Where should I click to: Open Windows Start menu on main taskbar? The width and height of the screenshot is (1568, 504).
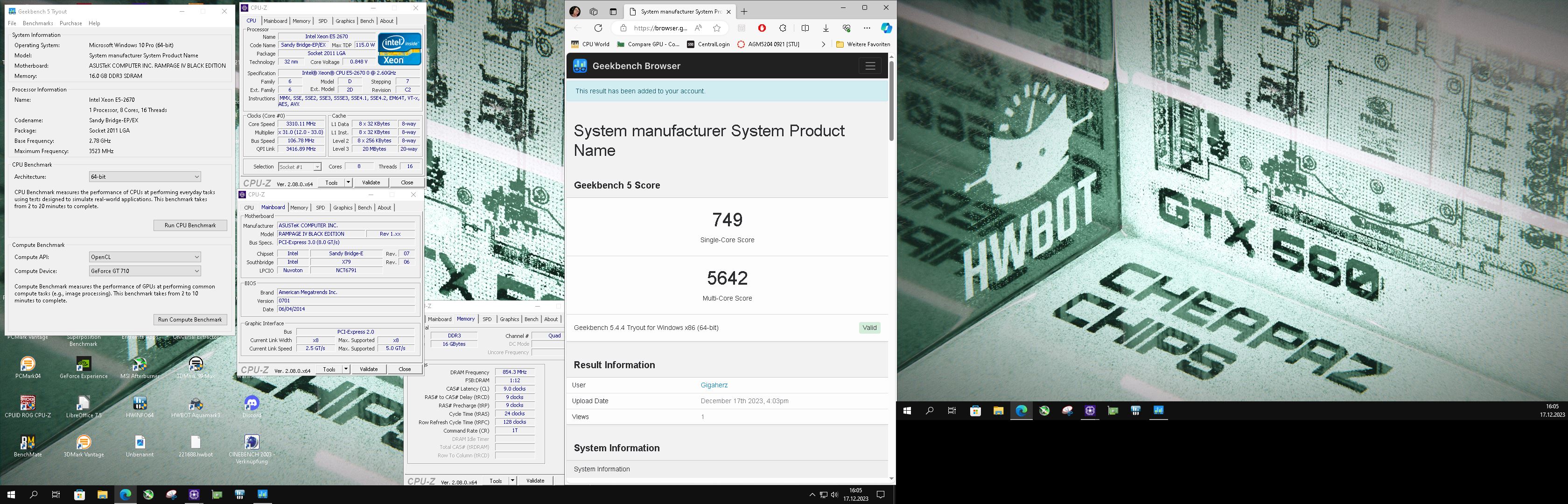click(x=10, y=495)
